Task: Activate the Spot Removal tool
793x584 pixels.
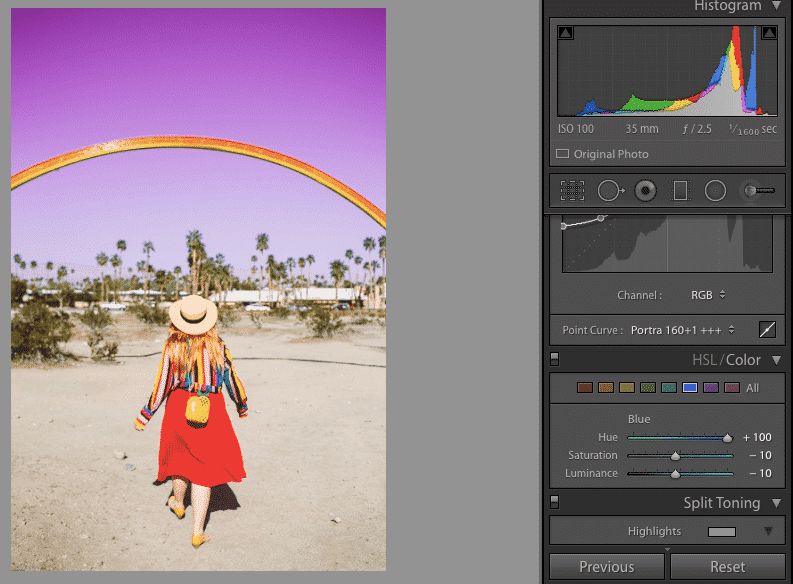Action: (609, 189)
